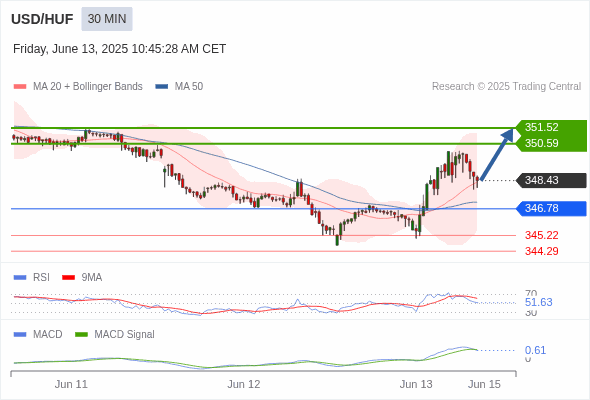Select the Jun 13 date axis marker
590x400 pixels.
tap(416, 384)
